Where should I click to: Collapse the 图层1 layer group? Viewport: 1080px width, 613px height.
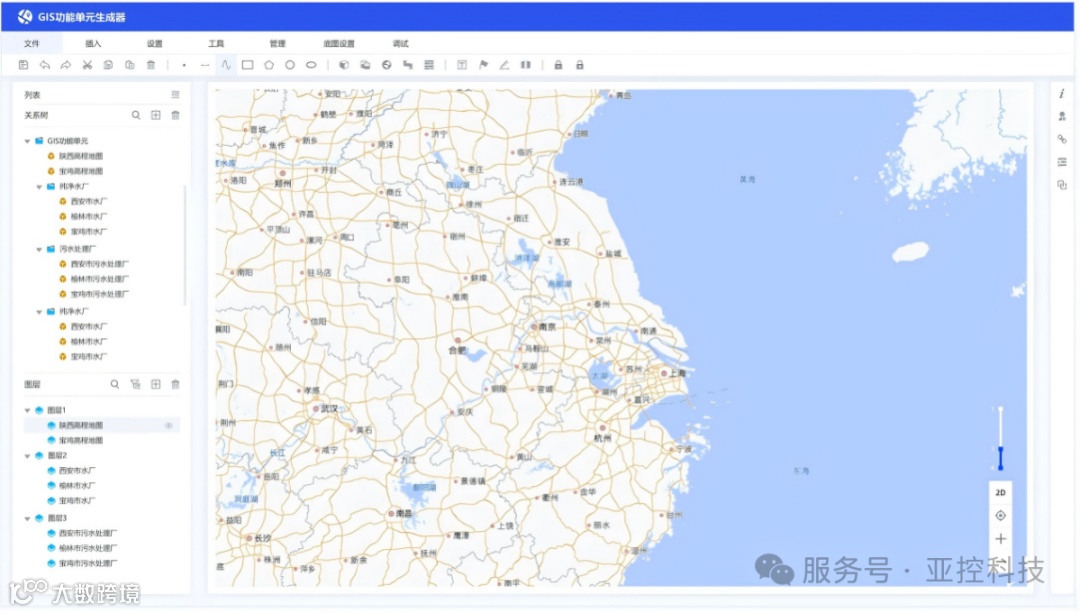(28, 411)
